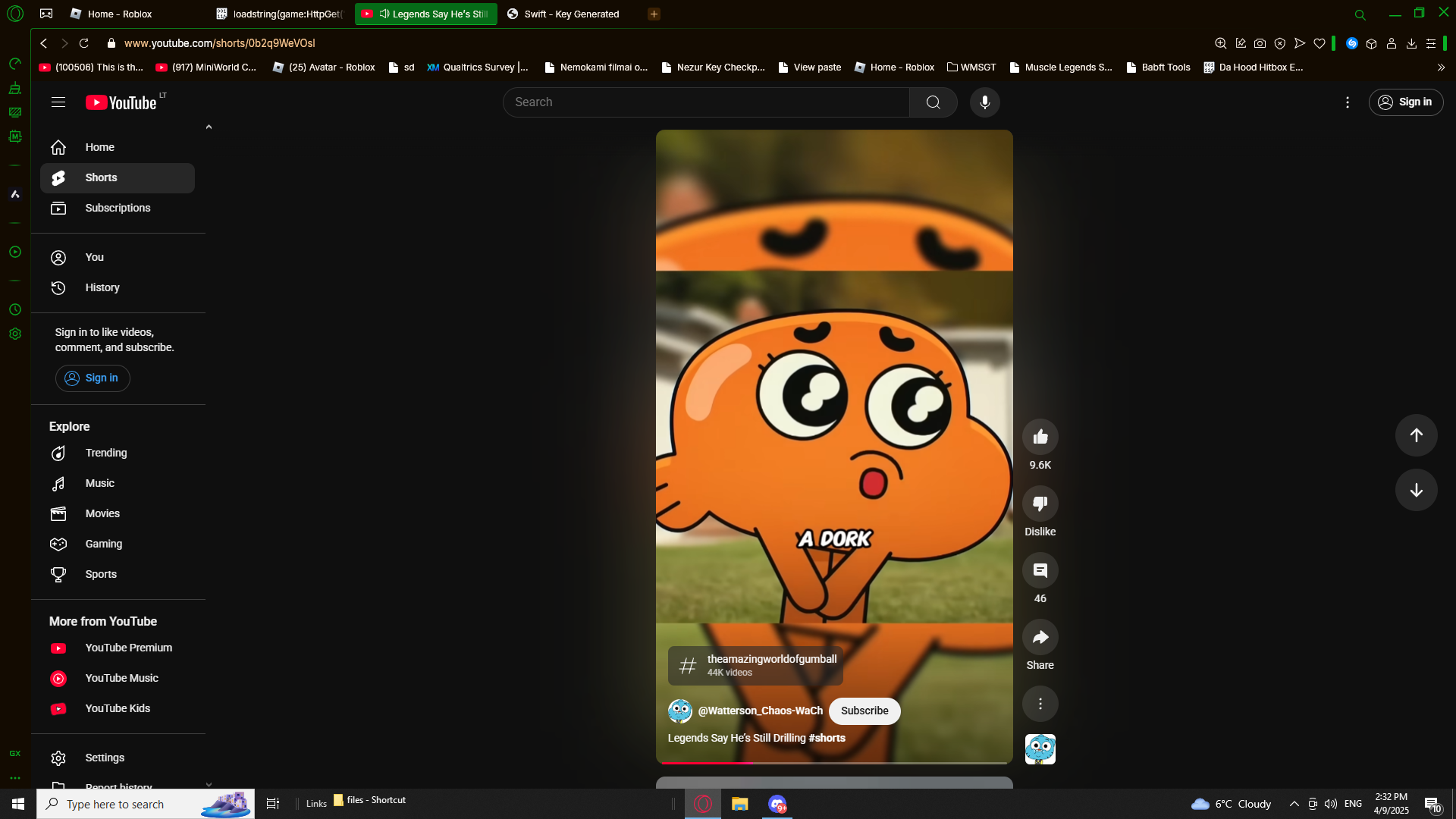Open comments with 46 count

point(1040,570)
